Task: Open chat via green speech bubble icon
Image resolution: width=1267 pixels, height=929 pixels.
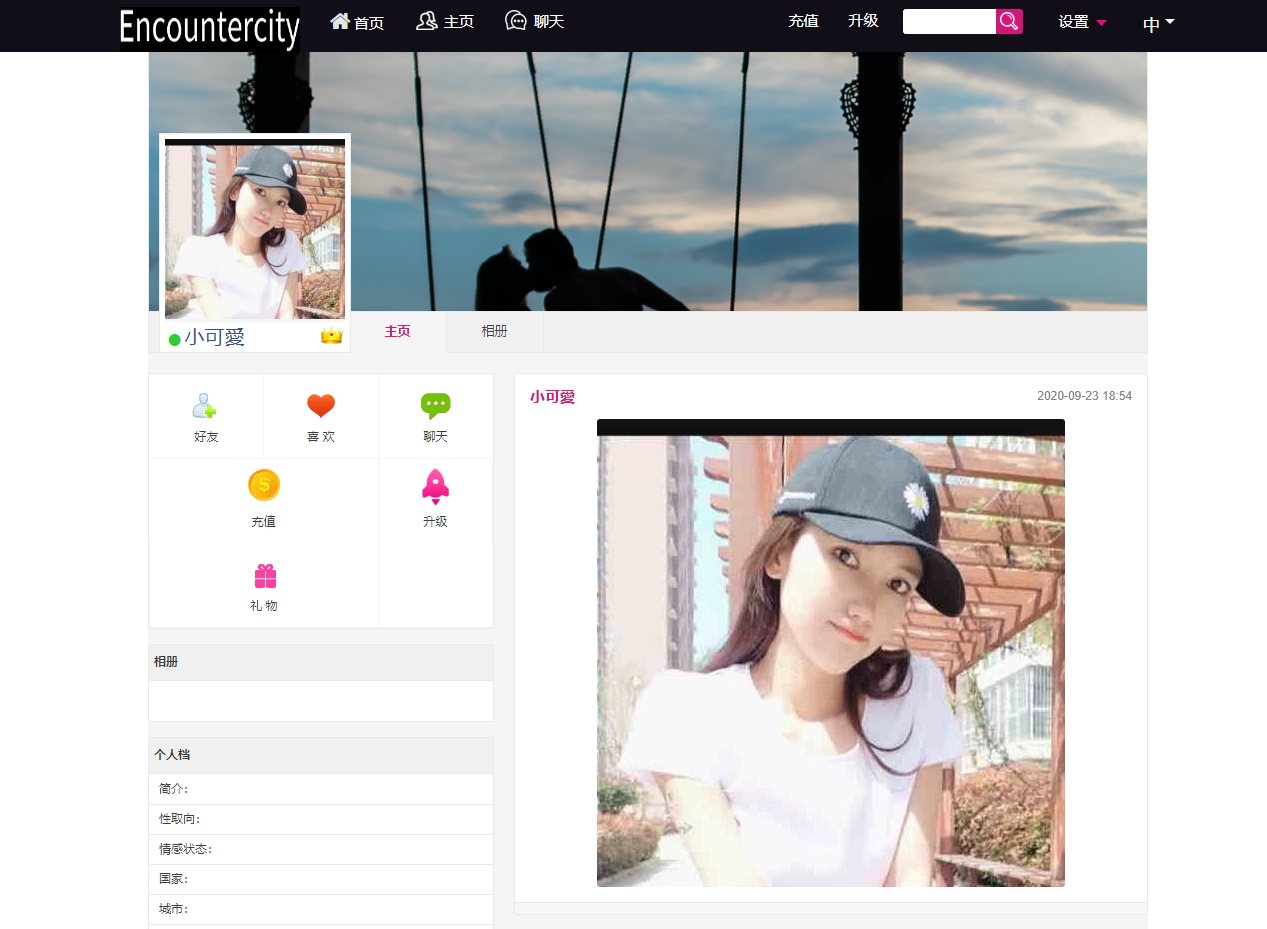Action: [435, 406]
